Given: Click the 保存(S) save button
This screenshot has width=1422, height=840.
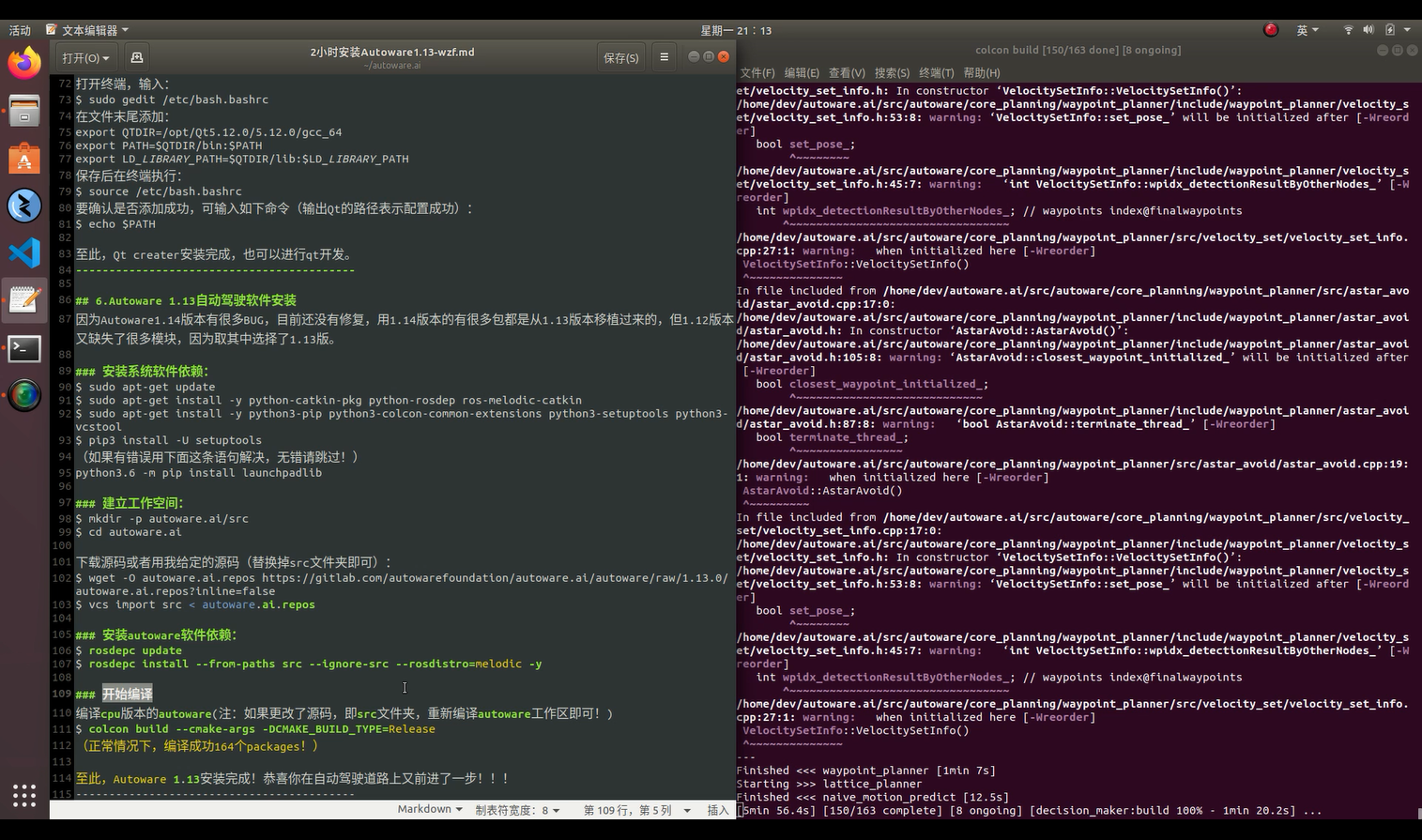Looking at the screenshot, I should [620, 57].
